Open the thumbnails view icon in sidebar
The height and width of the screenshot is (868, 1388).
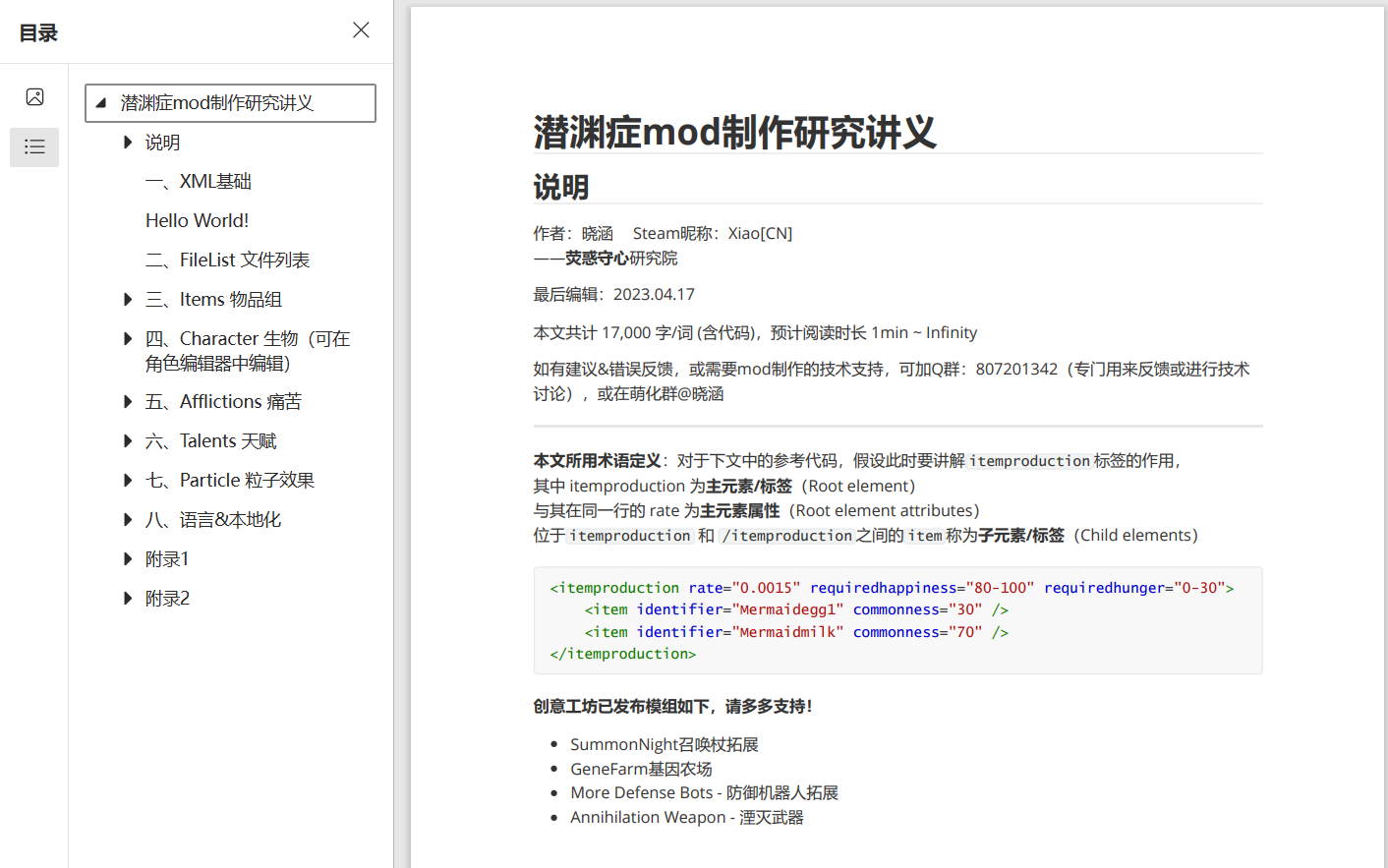(x=34, y=97)
